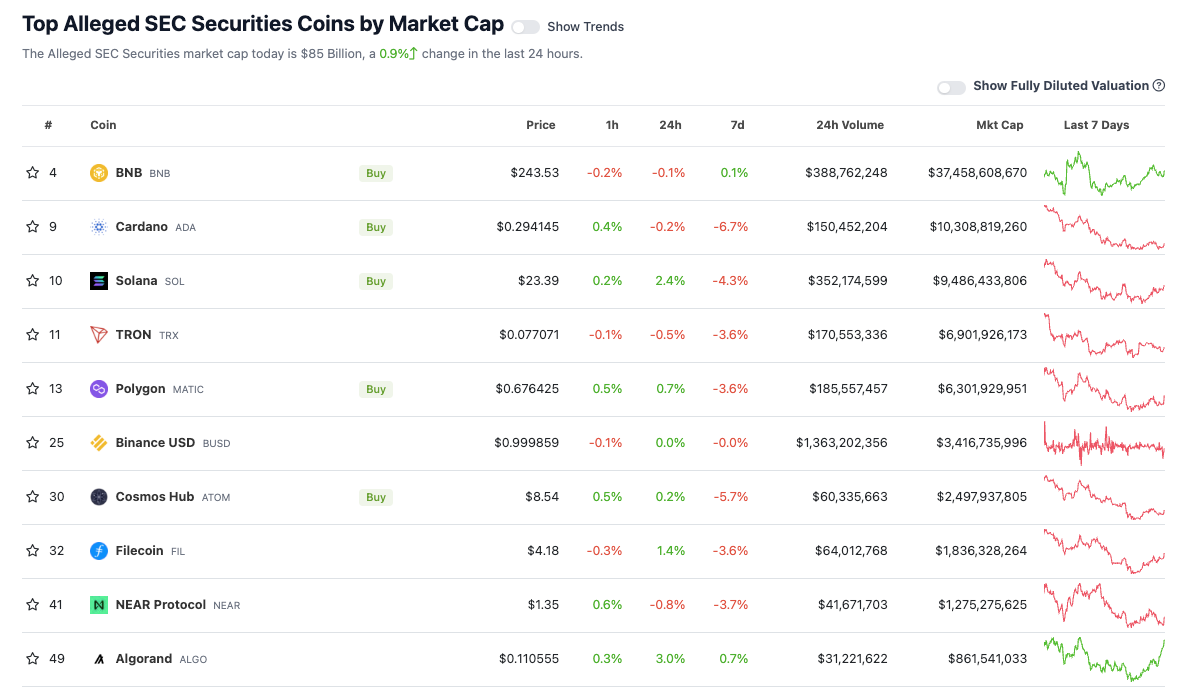Enable the Show Trends toggle
Screen dimensions: 1193x690
[525, 27]
